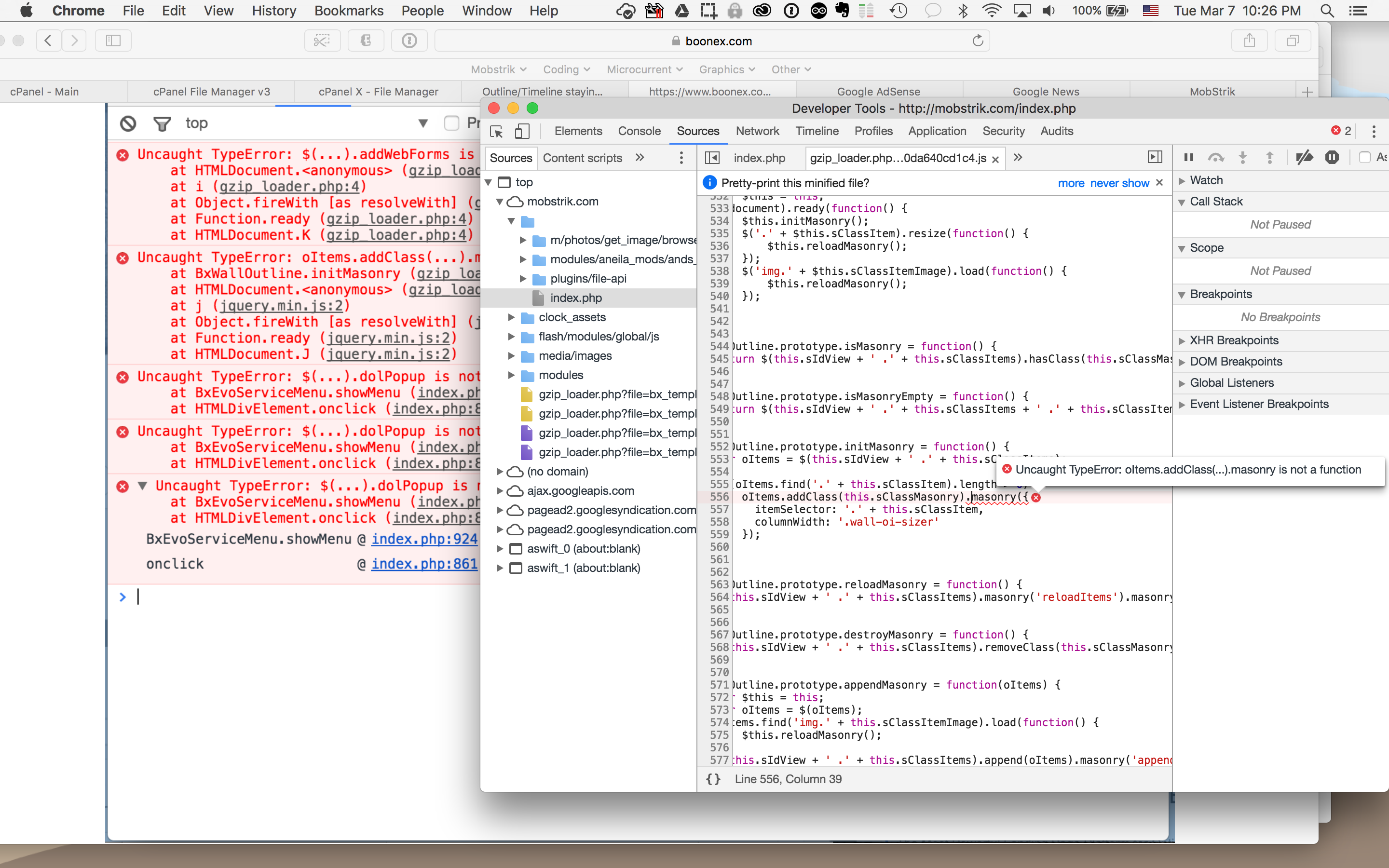Click the inspect element picker icon

coord(496,132)
